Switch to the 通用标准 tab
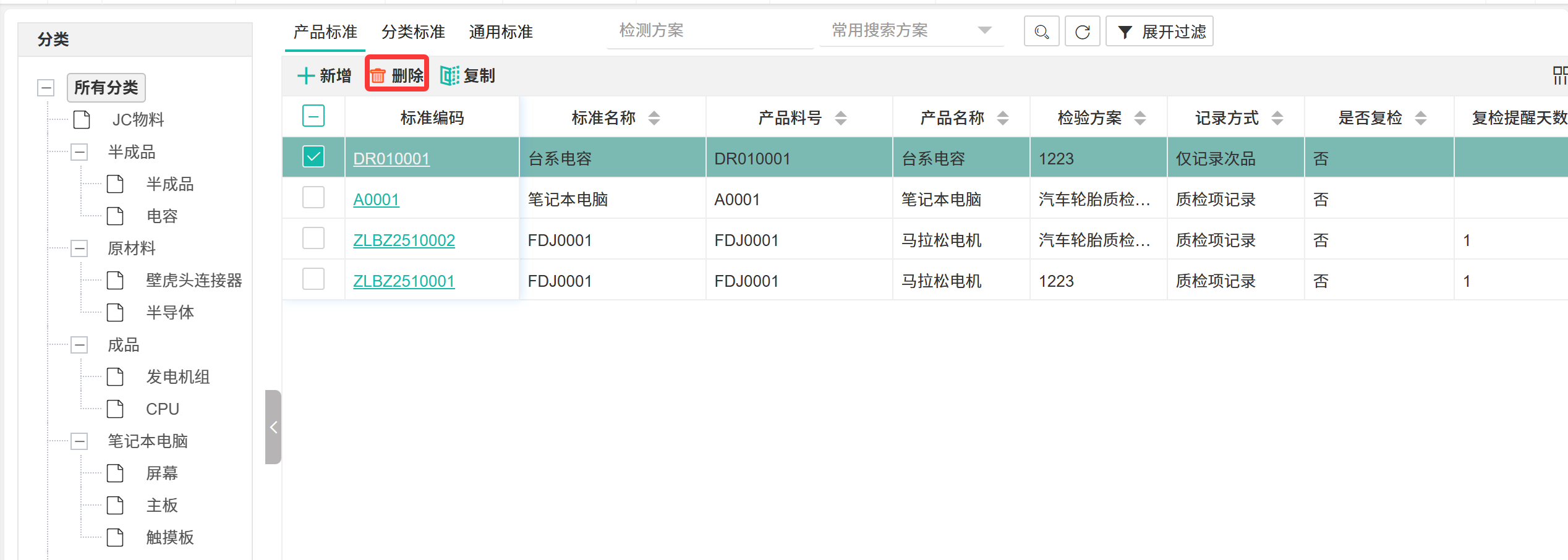The image size is (1568, 560). tap(501, 32)
